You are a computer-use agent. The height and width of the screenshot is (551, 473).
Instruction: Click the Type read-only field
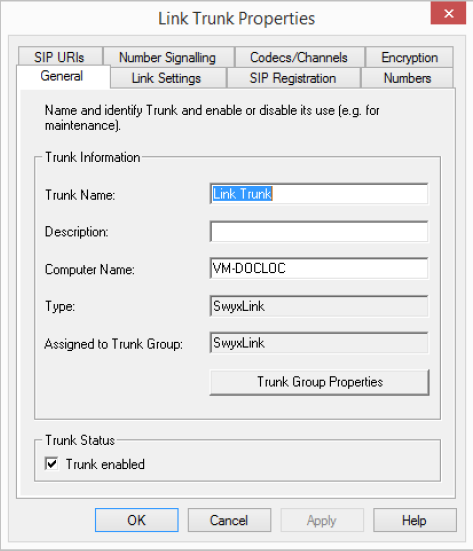pyautogui.click(x=319, y=306)
